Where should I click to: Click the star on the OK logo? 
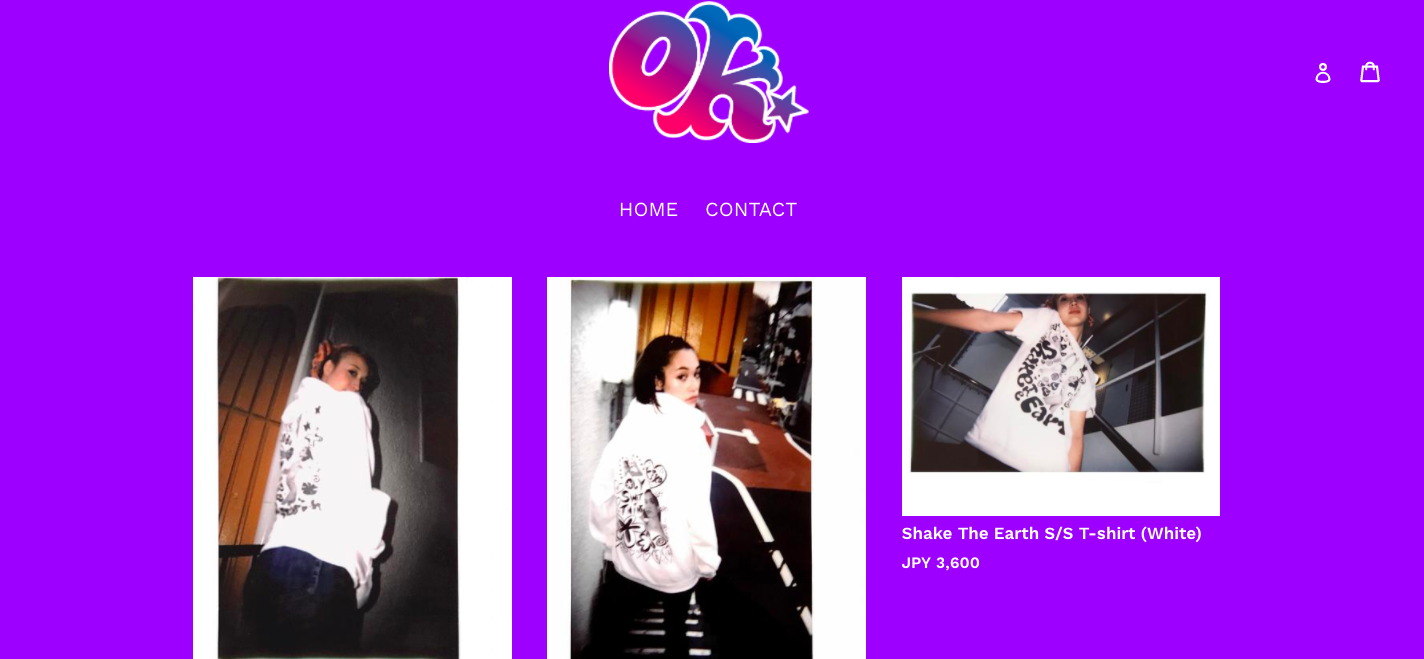(786, 107)
